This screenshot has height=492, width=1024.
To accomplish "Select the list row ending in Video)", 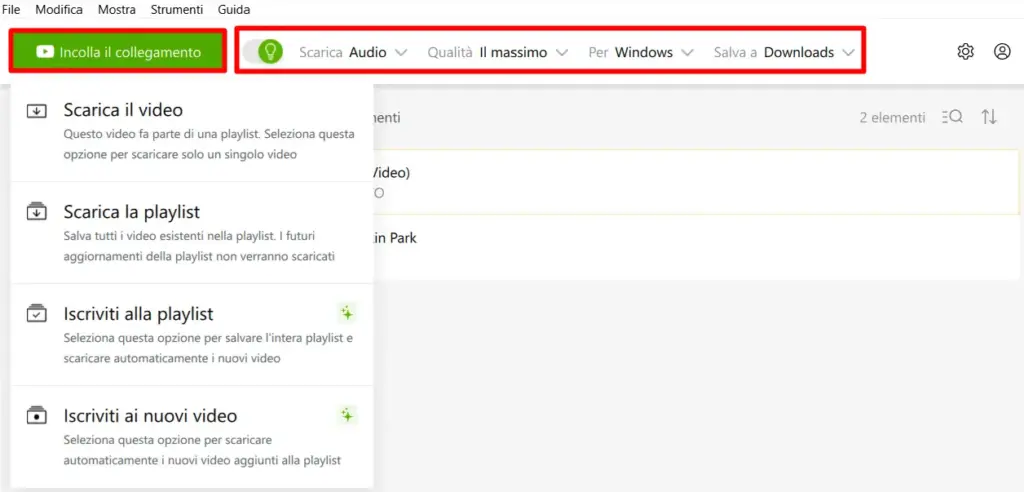I will pos(695,182).
